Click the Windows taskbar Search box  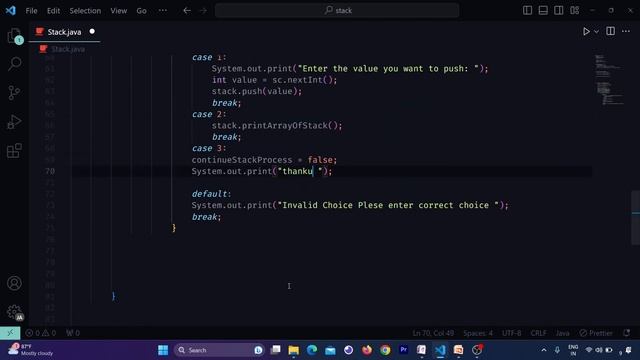pyautogui.click(x=220, y=350)
